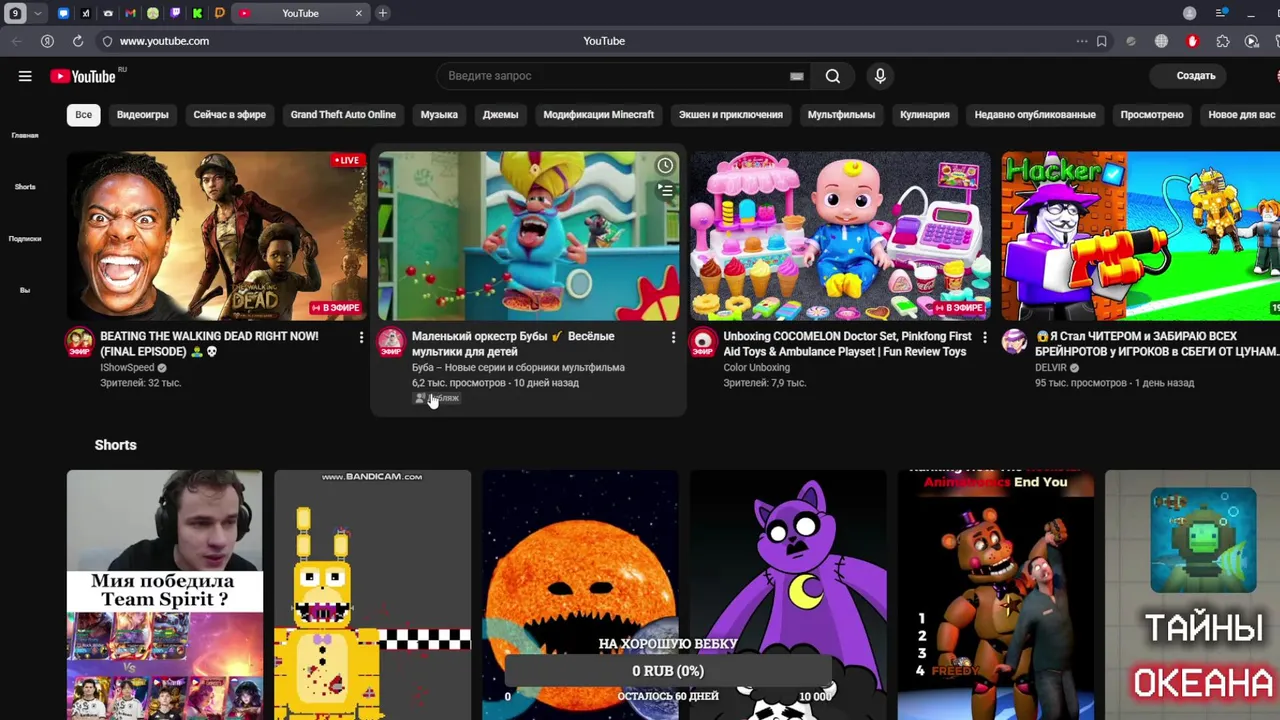
Task: Switch to the pinned Twitch tab
Action: (x=175, y=13)
